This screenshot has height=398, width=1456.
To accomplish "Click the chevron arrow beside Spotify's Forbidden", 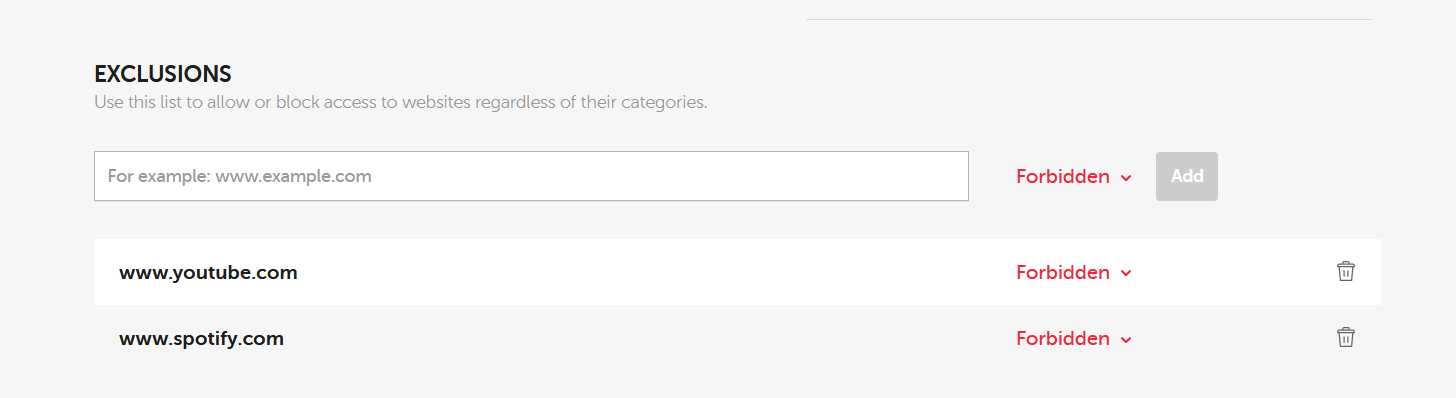I will [x=1126, y=339].
